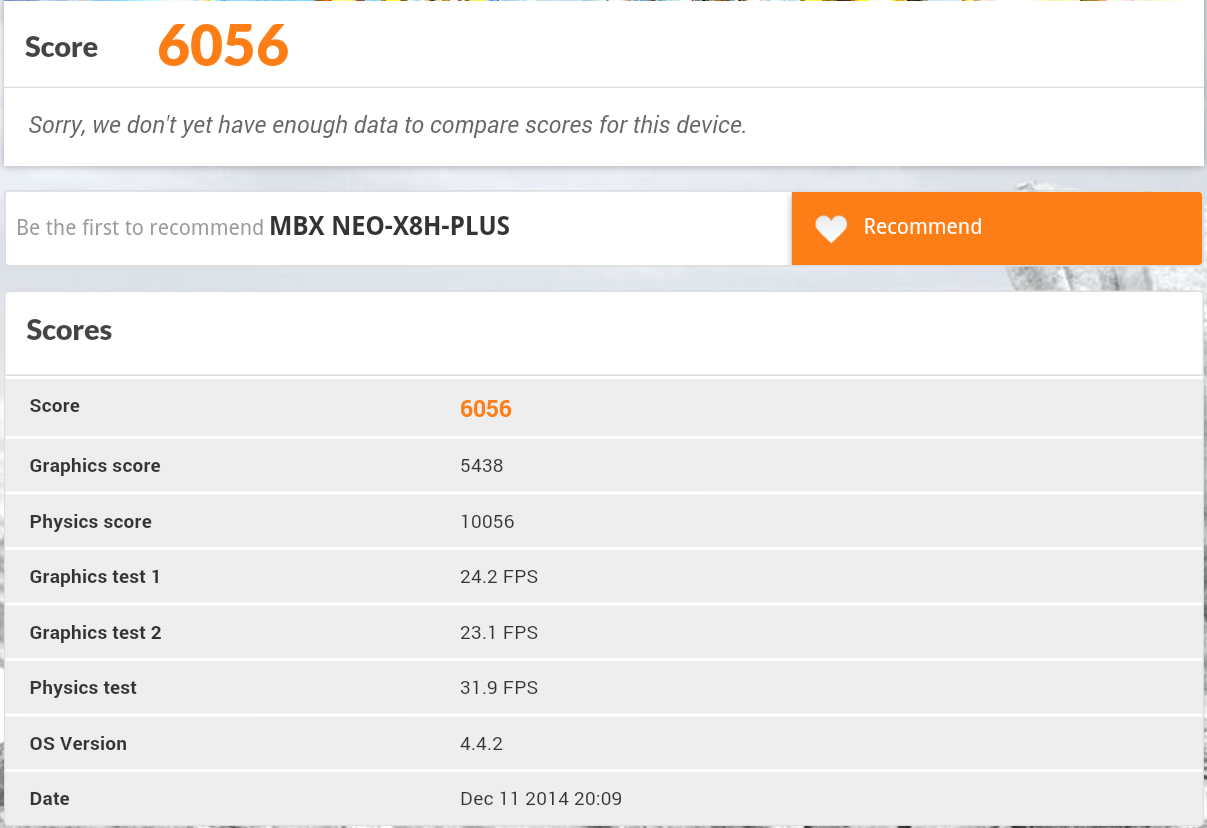Click the 'Score' label in scores table
Viewport: 1207px width, 828px height.
click(55, 405)
